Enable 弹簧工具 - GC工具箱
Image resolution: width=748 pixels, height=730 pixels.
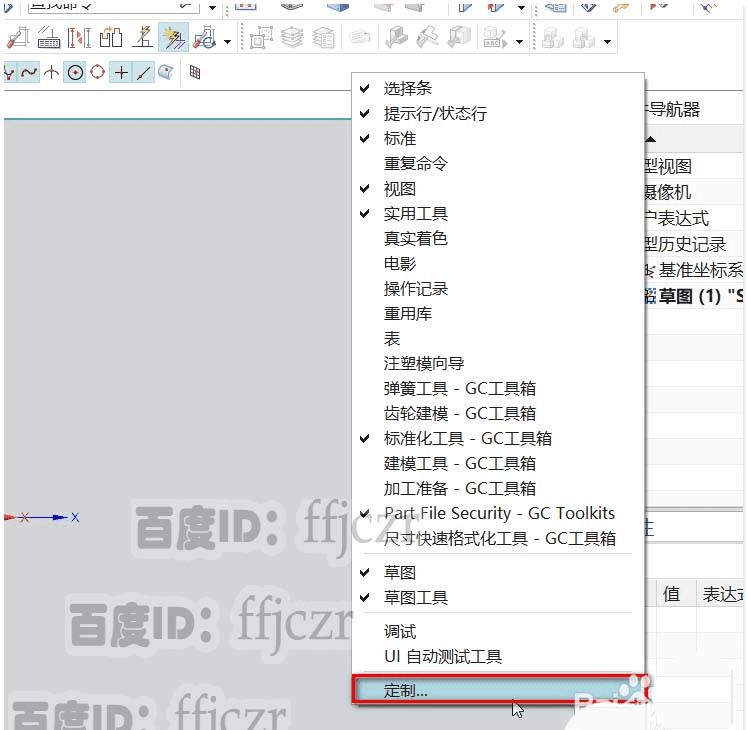click(x=498, y=388)
